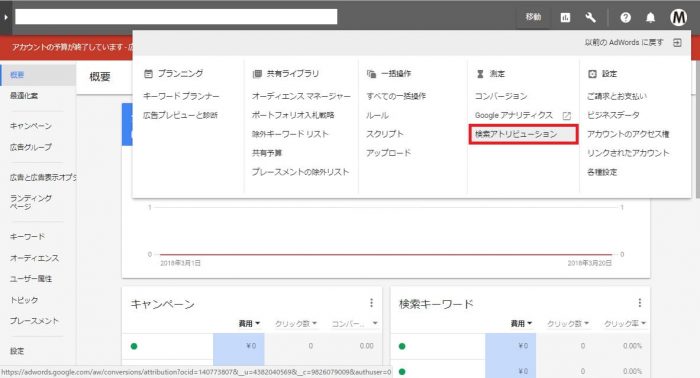Open ユーザー属性 in left navigation
700x378 pixels.
coord(31,278)
